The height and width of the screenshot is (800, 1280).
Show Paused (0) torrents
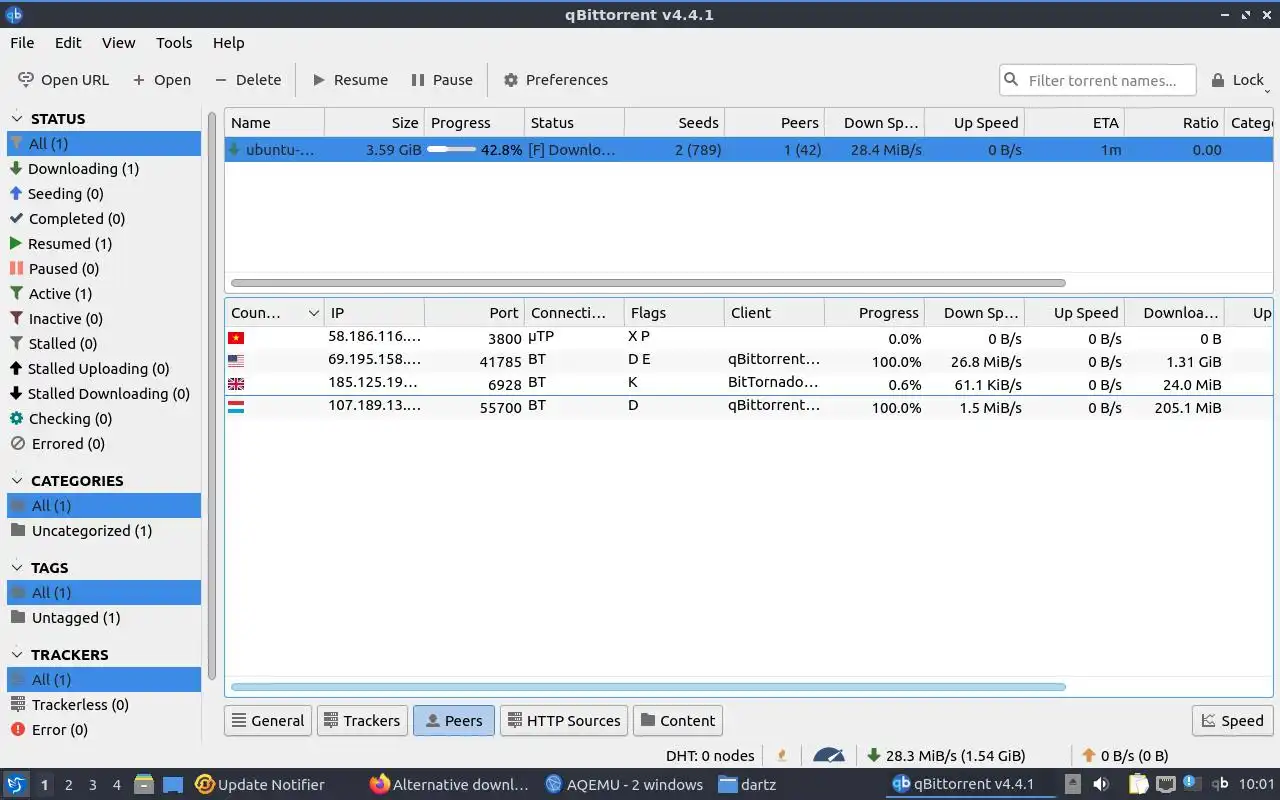click(104, 269)
